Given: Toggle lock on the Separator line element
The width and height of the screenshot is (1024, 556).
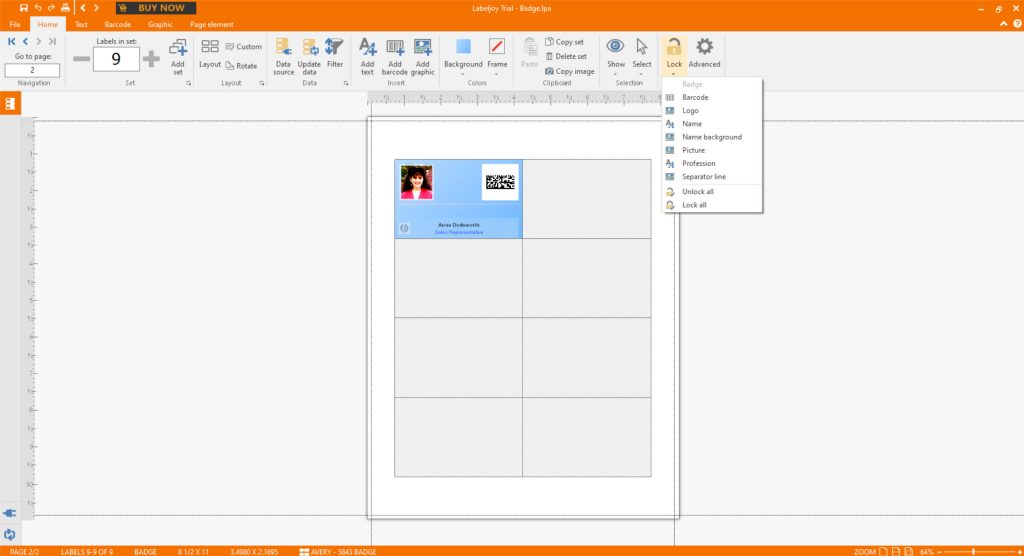Looking at the screenshot, I should pyautogui.click(x=703, y=177).
